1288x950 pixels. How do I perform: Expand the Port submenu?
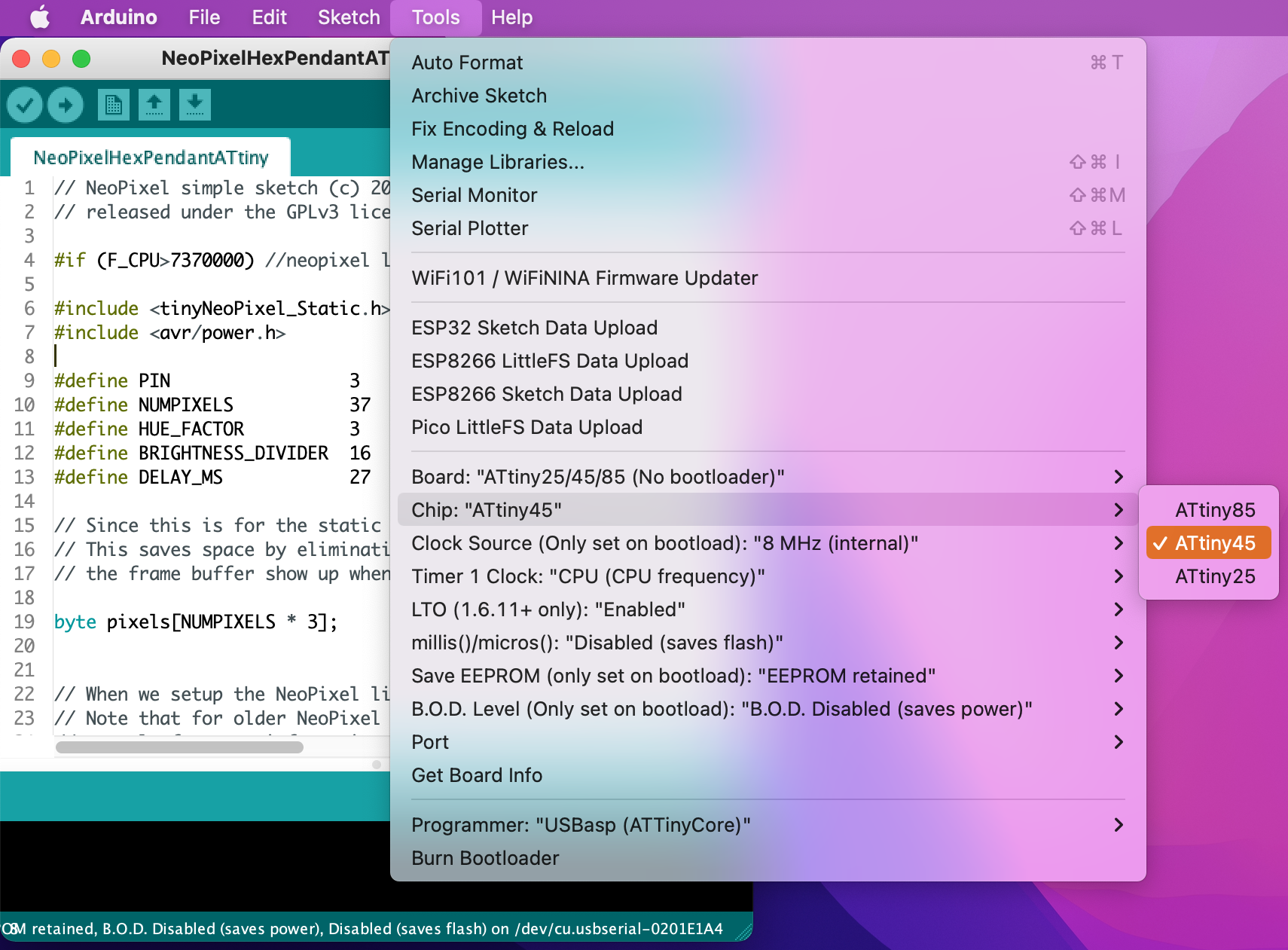coord(768,742)
